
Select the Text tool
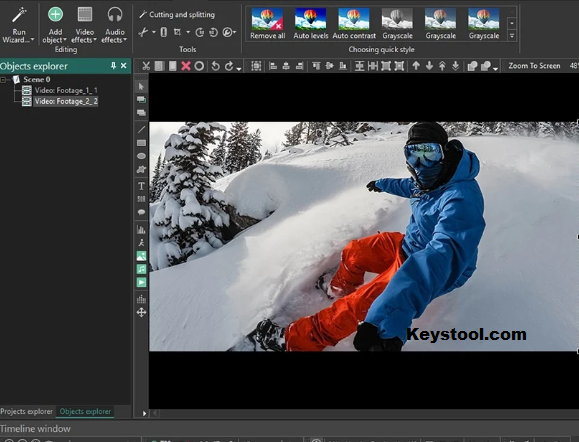pyautogui.click(x=141, y=186)
